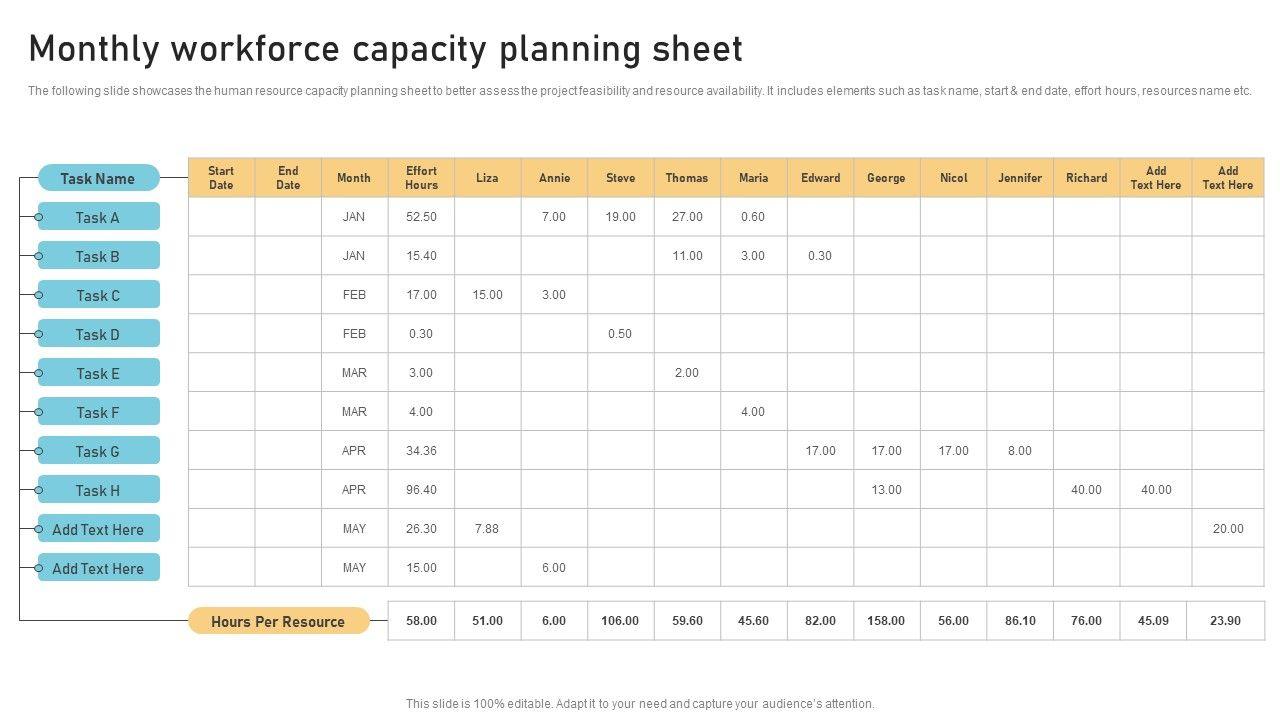Screen dimensions: 1280x720
Task: Select the 96.40 effort hours cell
Action: pyautogui.click(x=421, y=490)
